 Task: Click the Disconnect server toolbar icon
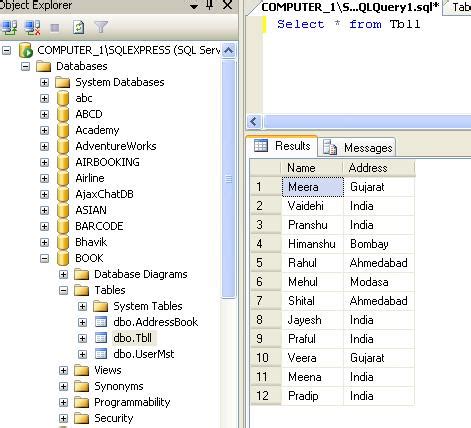tap(33, 27)
